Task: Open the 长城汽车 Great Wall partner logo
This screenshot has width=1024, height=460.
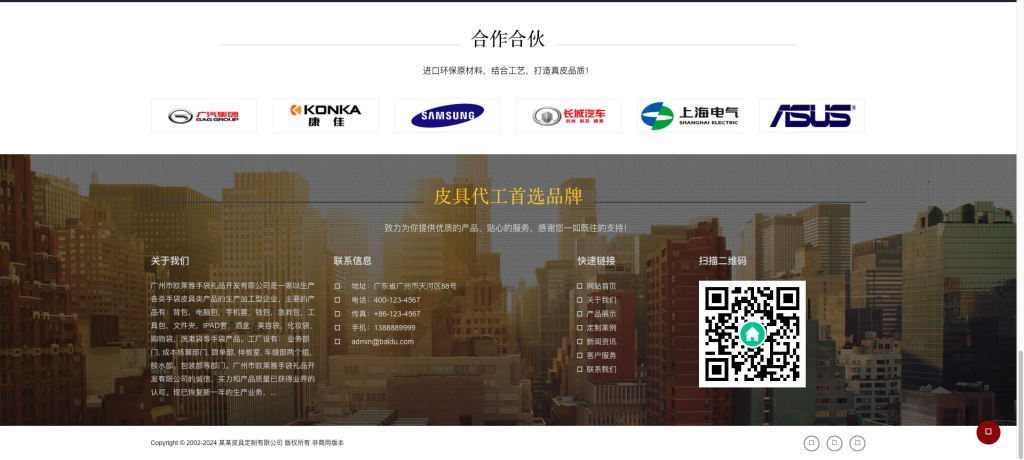Action: coord(569,116)
